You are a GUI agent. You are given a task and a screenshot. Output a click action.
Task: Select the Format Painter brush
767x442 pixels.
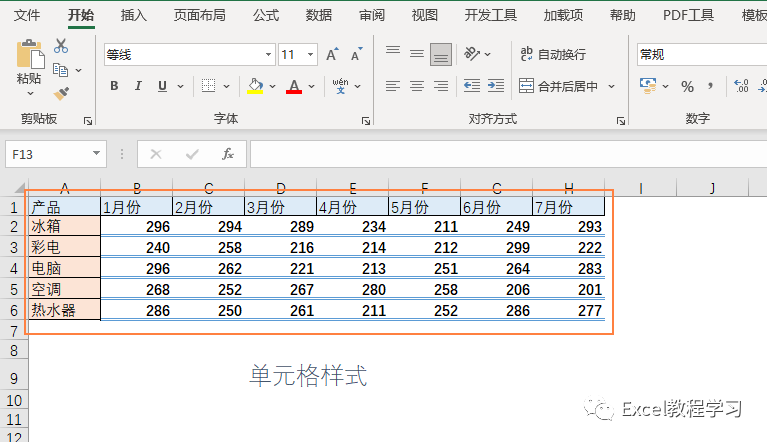61,93
